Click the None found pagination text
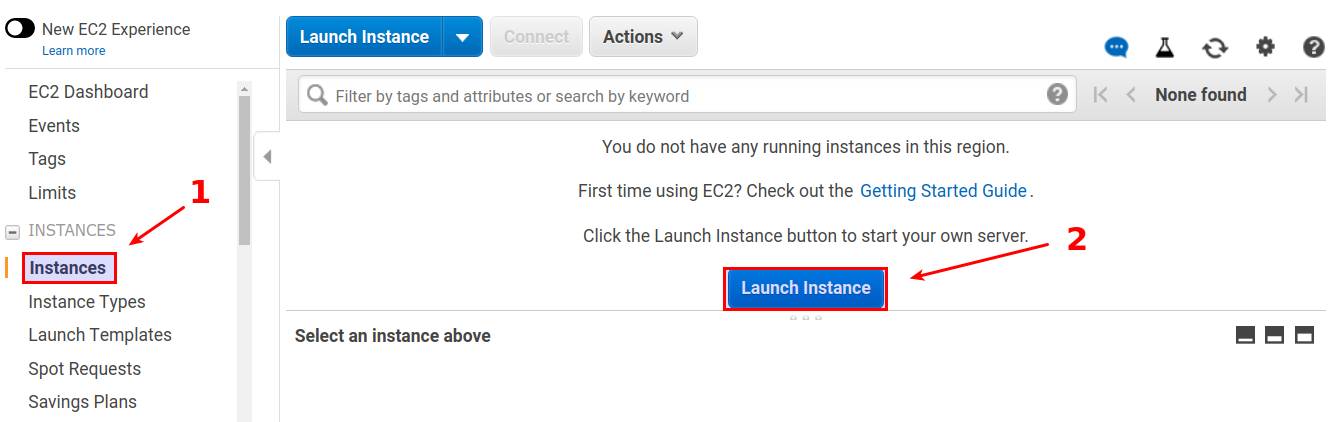1338x422 pixels. point(1201,95)
